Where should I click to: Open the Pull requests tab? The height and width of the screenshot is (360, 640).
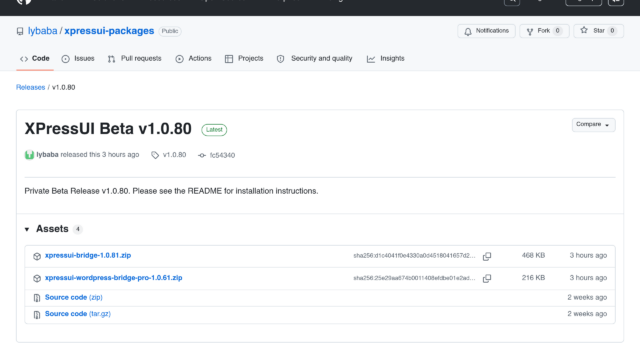[135, 59]
